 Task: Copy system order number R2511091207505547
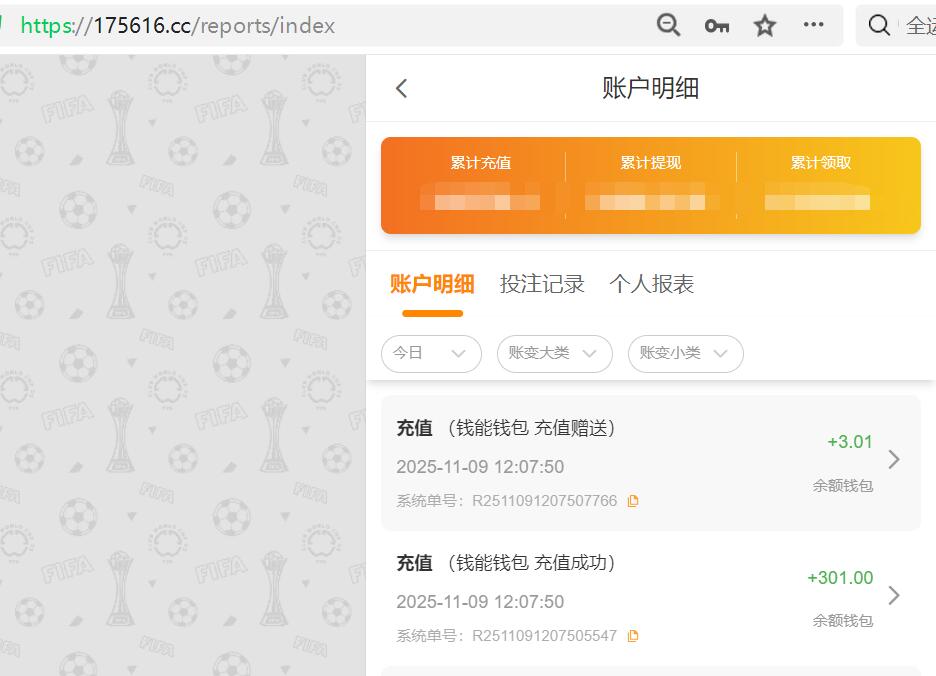(x=633, y=635)
